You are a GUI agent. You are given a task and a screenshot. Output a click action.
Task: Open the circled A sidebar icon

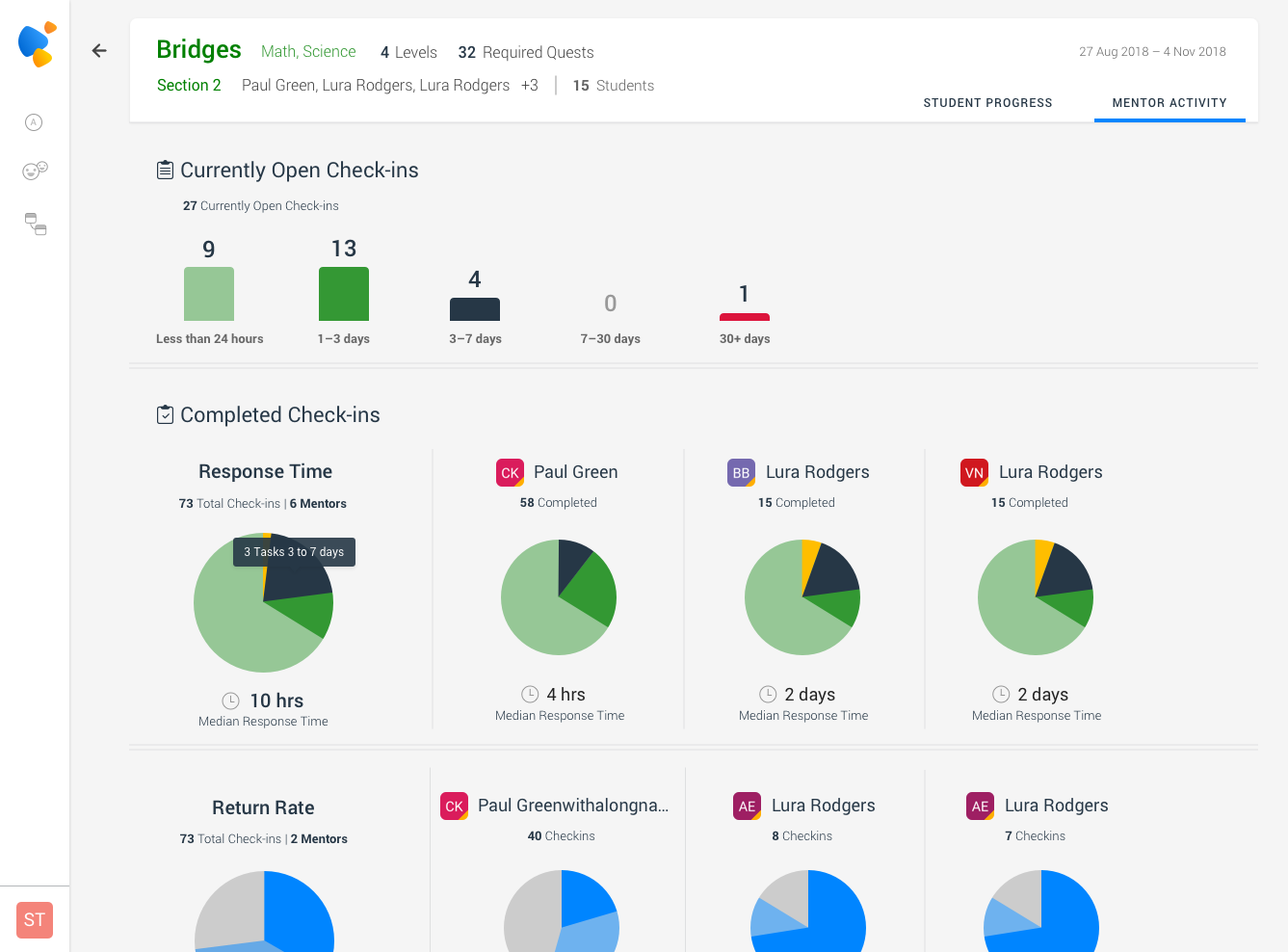point(34,122)
